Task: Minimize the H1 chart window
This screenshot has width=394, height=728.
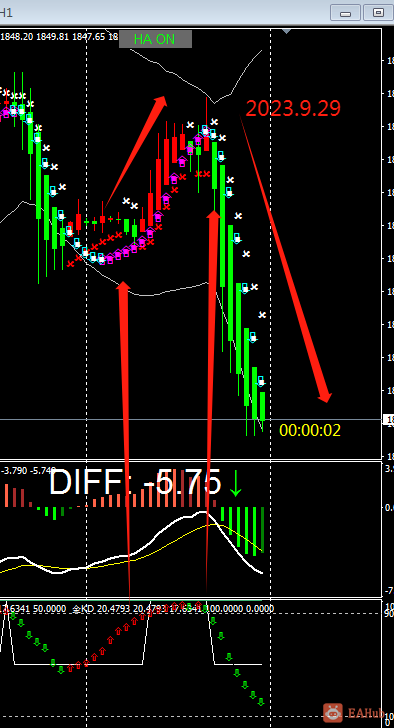Action: (345, 13)
